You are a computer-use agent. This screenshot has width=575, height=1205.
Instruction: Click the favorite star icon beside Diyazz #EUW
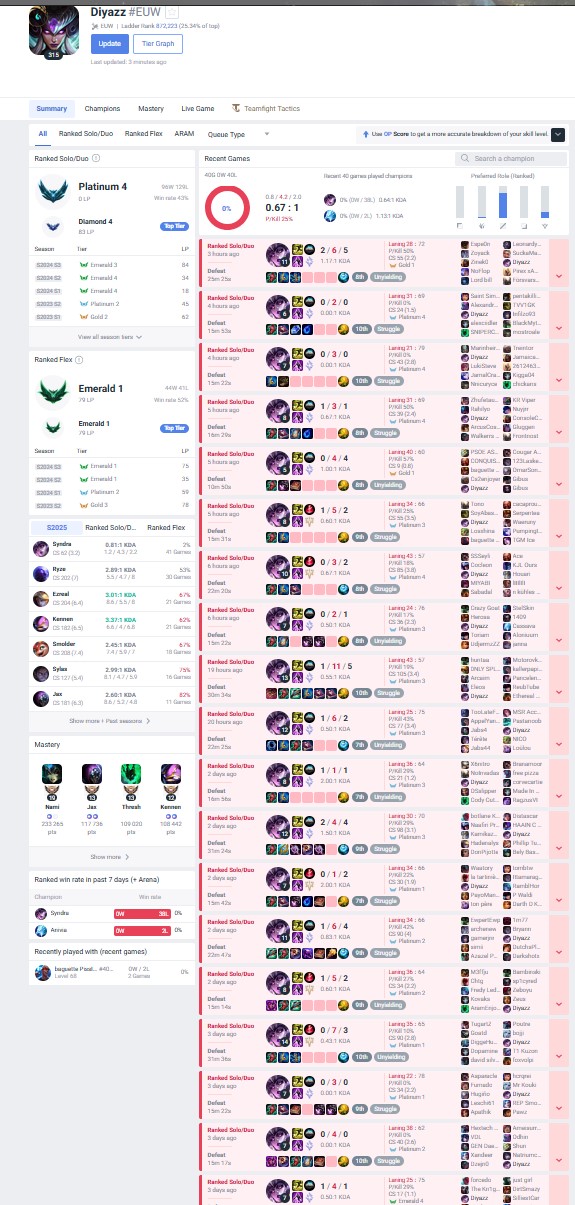tap(171, 11)
